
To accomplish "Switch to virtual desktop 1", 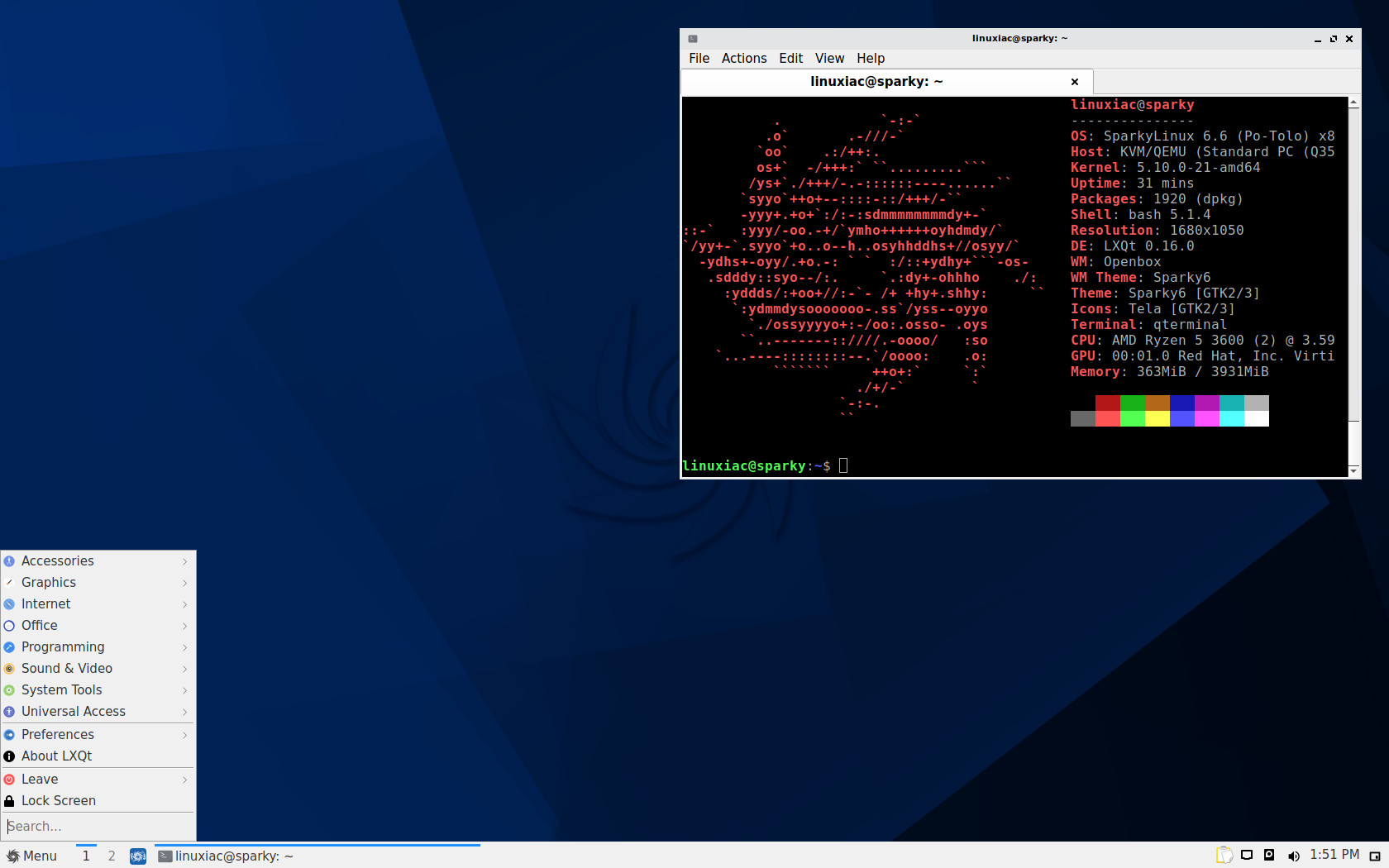I will pyautogui.click(x=86, y=856).
